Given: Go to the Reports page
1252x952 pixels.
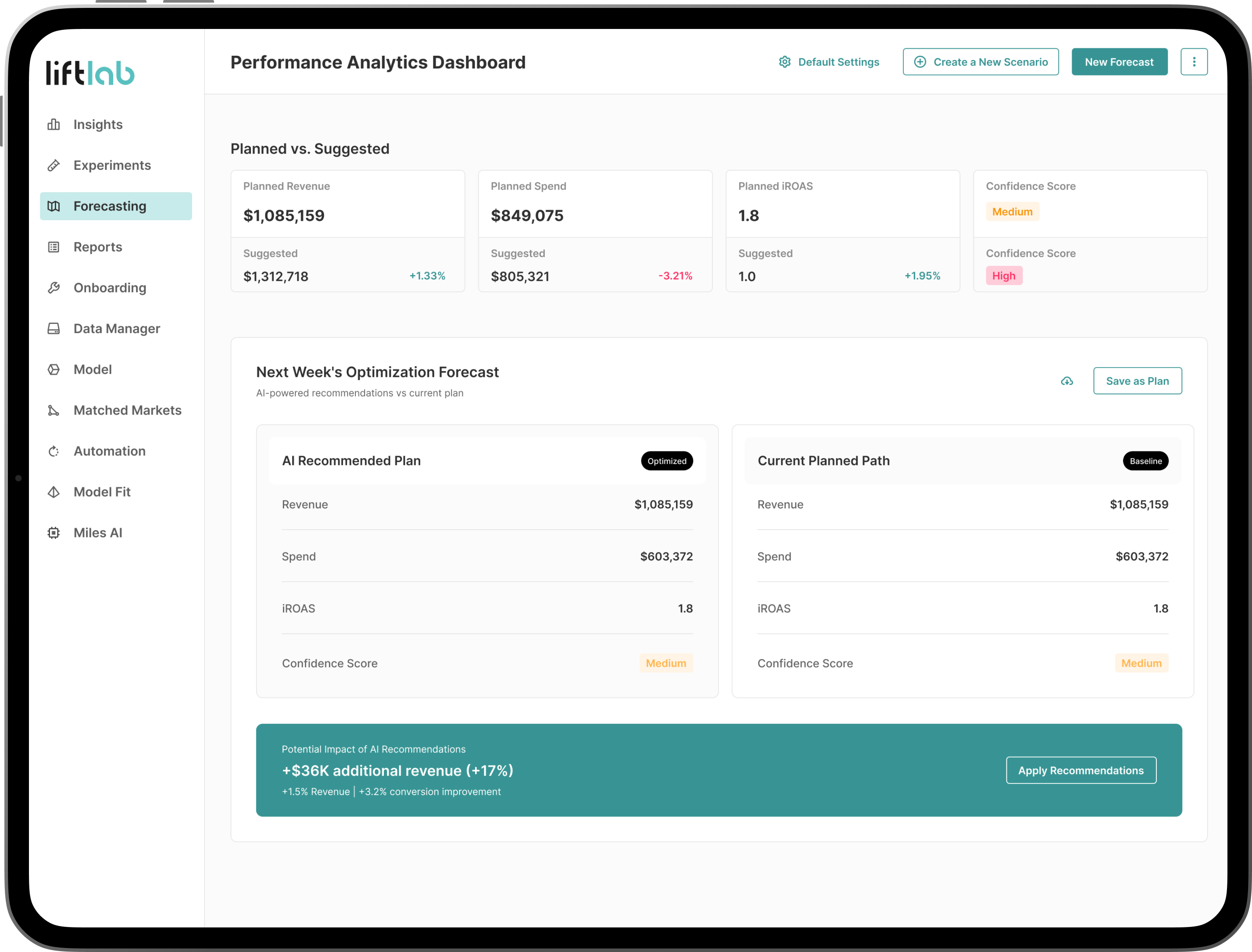Looking at the screenshot, I should coord(97,247).
